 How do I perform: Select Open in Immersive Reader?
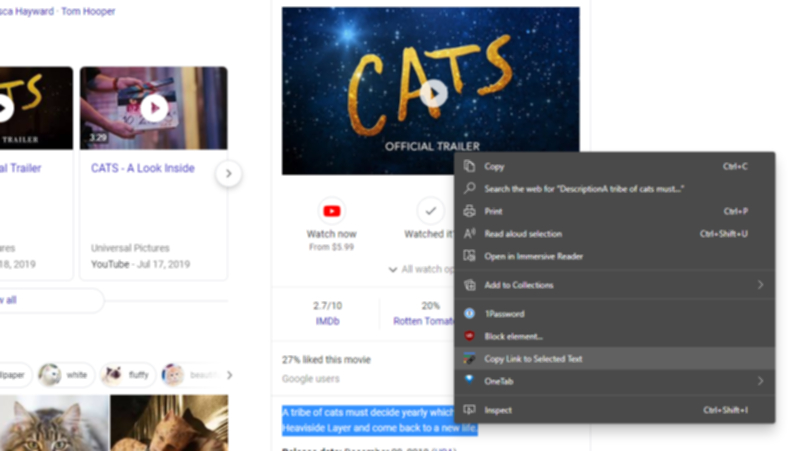click(615, 256)
